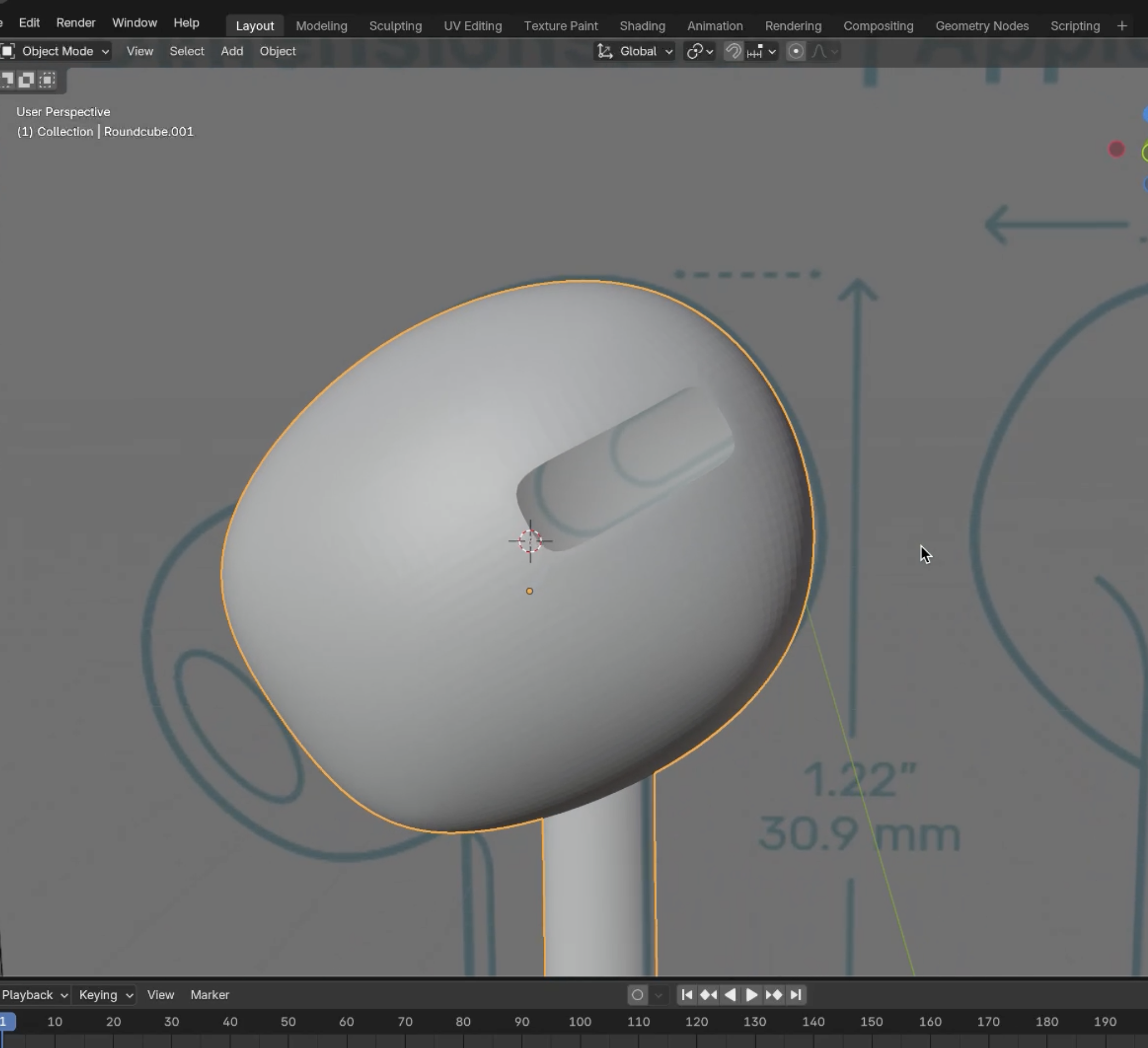Jump to next keyframe
This screenshot has height=1048, width=1148.
[x=774, y=994]
